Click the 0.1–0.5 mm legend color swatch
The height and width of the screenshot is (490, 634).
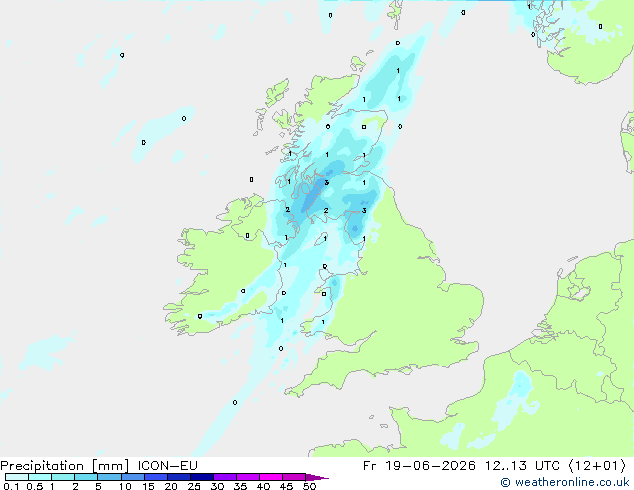pyautogui.click(x=17, y=477)
